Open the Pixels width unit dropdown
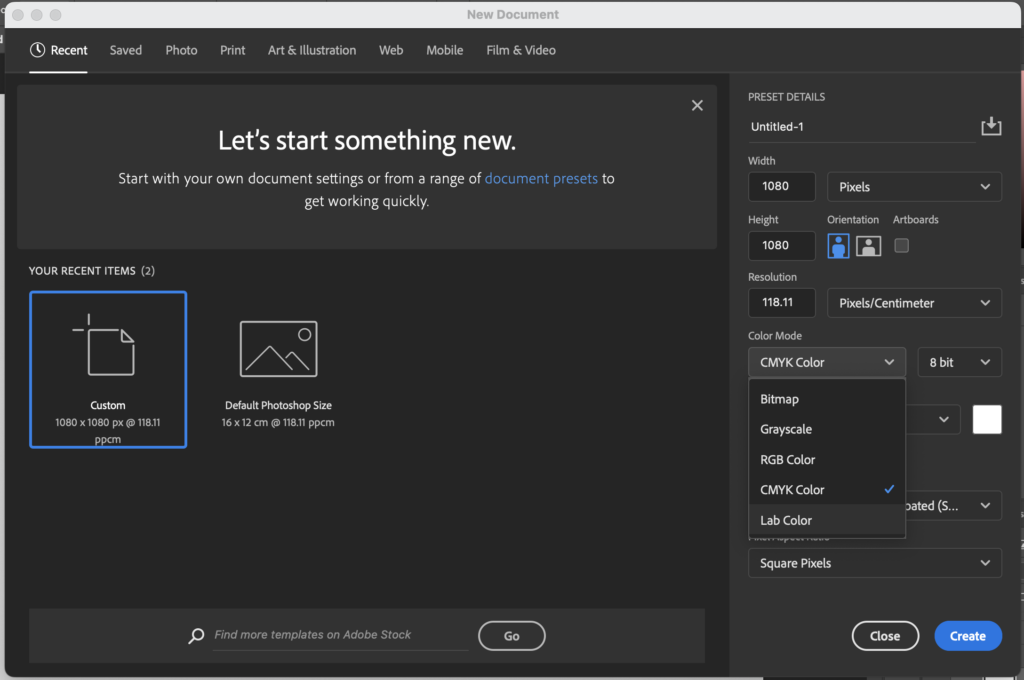 point(914,186)
